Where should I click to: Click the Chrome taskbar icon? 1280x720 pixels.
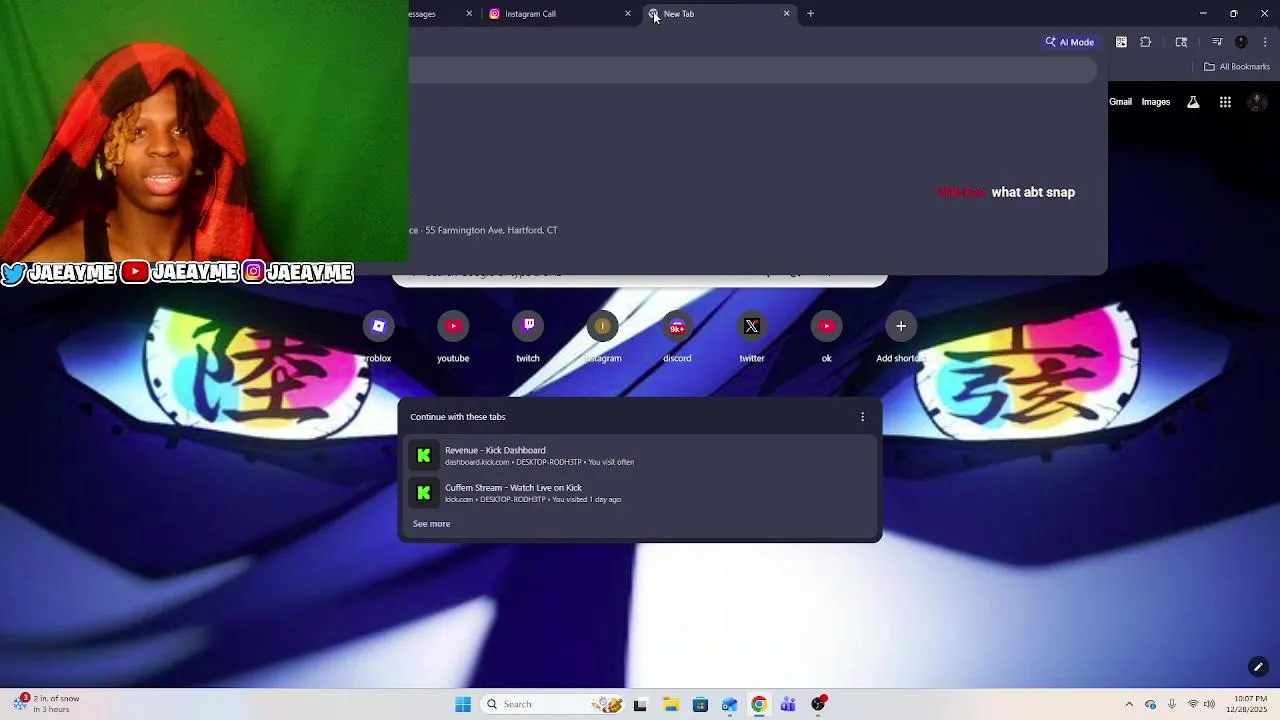[759, 704]
